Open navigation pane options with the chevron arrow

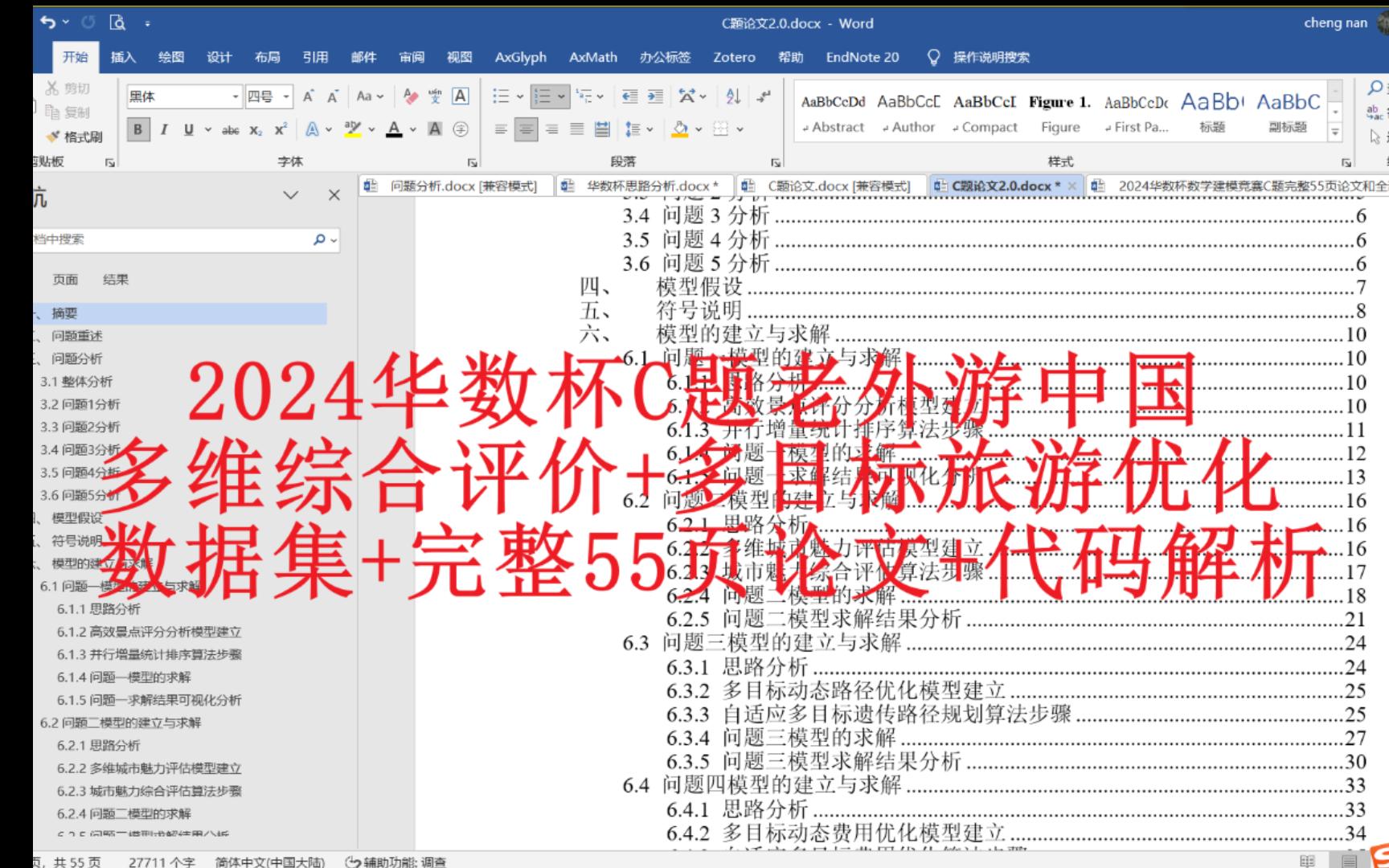click(291, 195)
